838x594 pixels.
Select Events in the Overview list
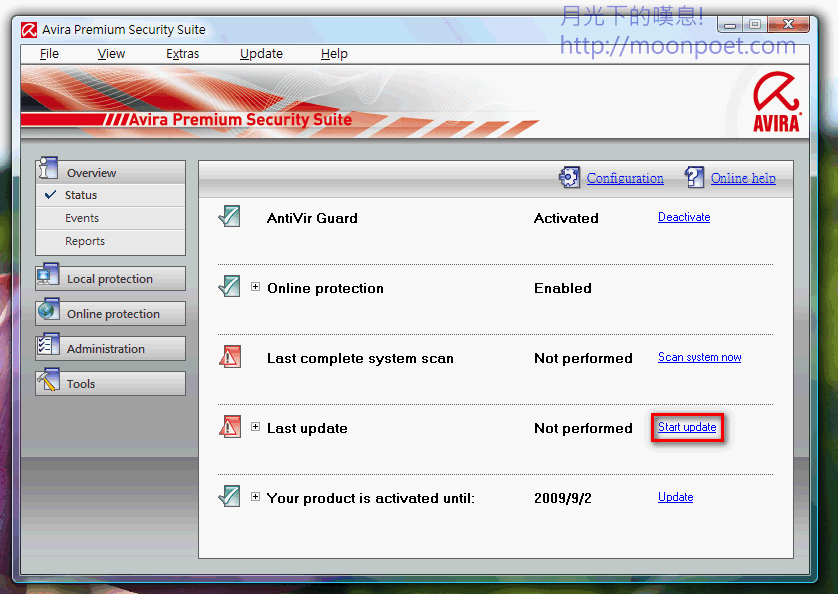coord(82,218)
